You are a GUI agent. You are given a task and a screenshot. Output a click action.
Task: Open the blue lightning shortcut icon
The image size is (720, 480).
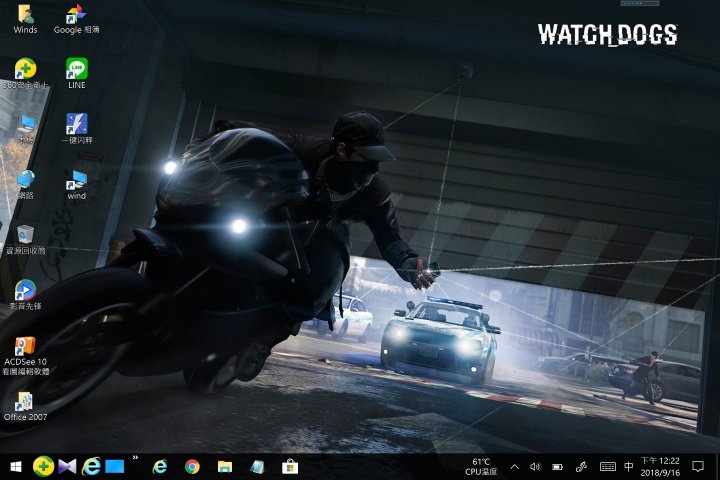77,129
